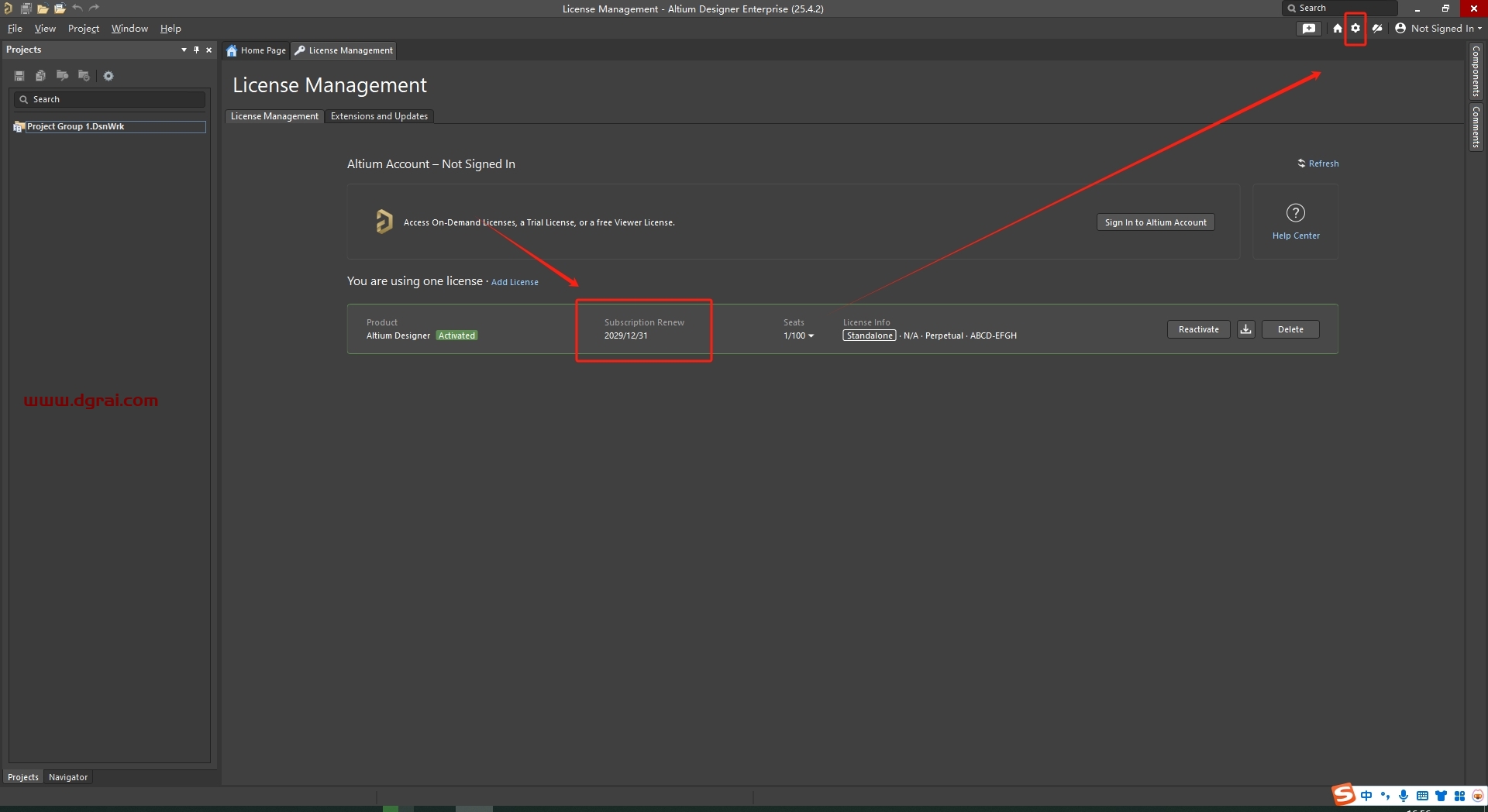Click the save icon in the Projects panel toolbar

tap(19, 76)
